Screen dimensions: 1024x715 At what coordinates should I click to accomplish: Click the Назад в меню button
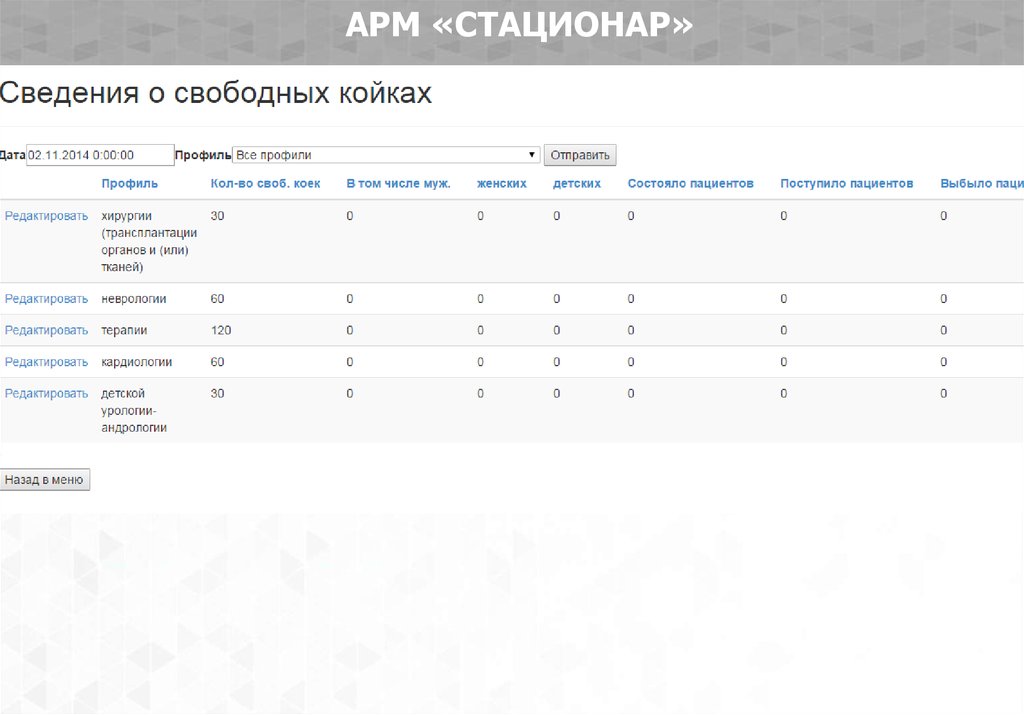(x=45, y=480)
